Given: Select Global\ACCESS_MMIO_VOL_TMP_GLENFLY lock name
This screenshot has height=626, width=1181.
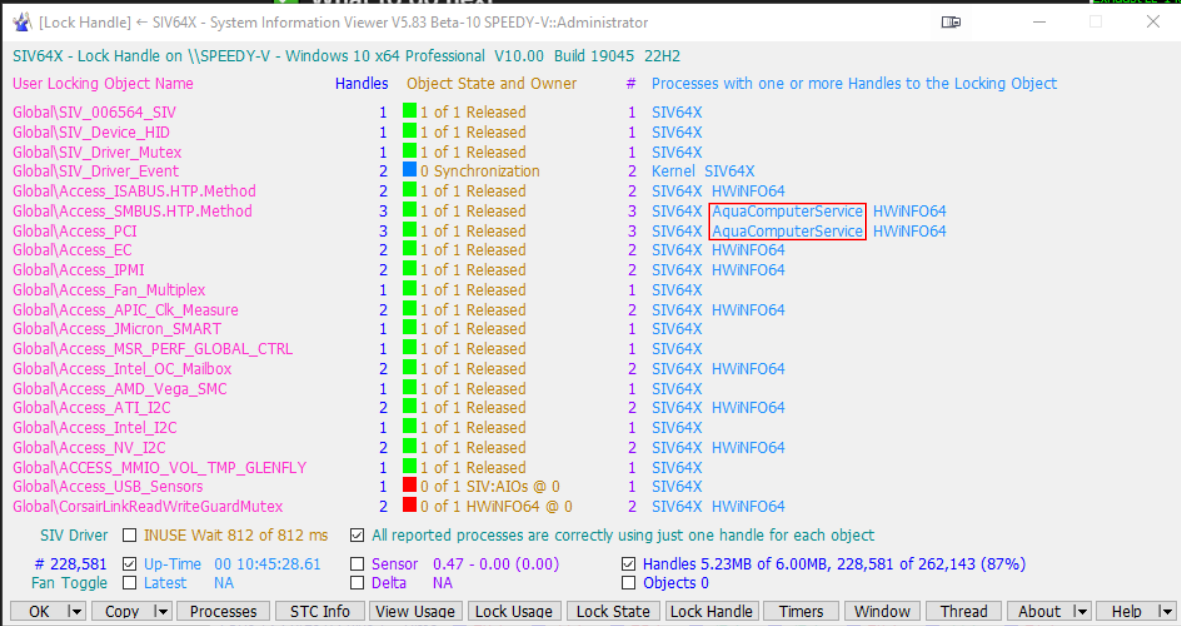Looking at the screenshot, I should 160,468.
